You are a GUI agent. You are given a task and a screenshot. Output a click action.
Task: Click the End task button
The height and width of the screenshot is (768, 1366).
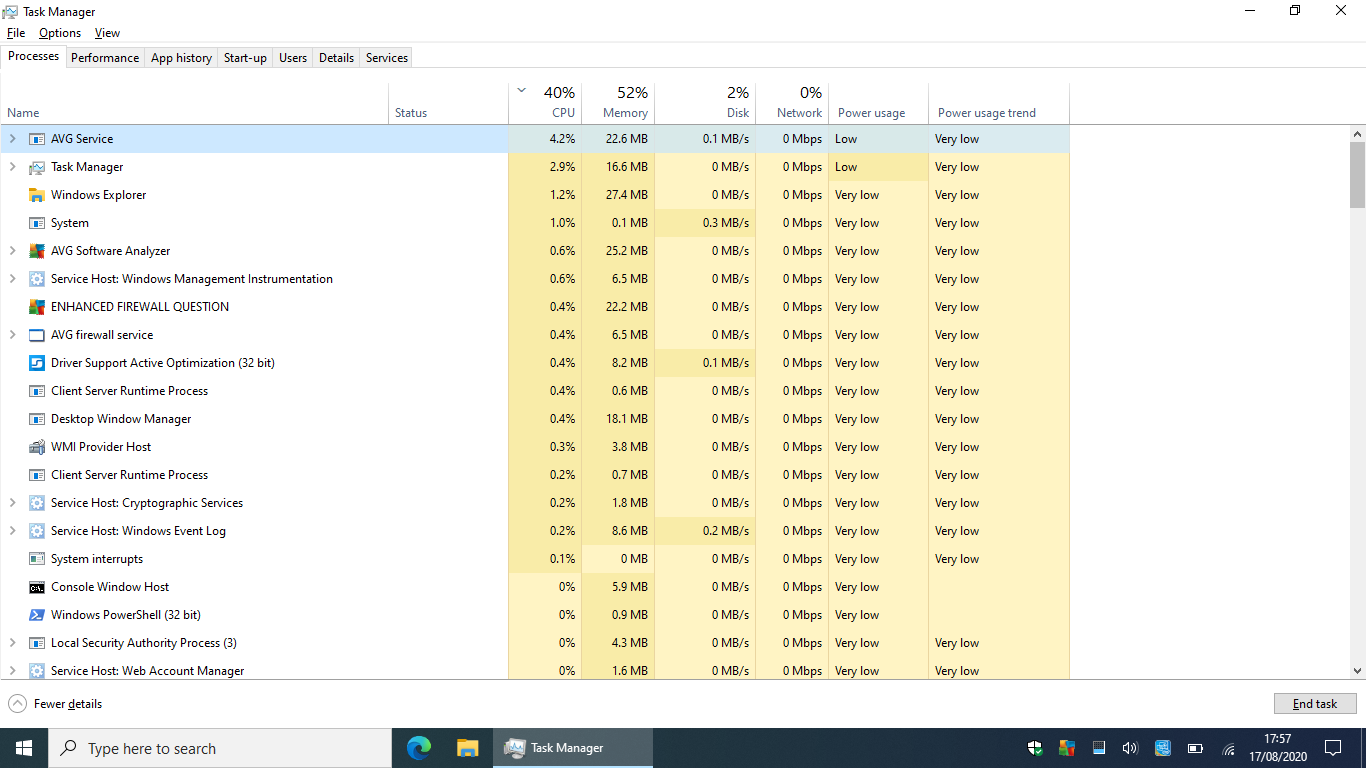[x=1315, y=704]
